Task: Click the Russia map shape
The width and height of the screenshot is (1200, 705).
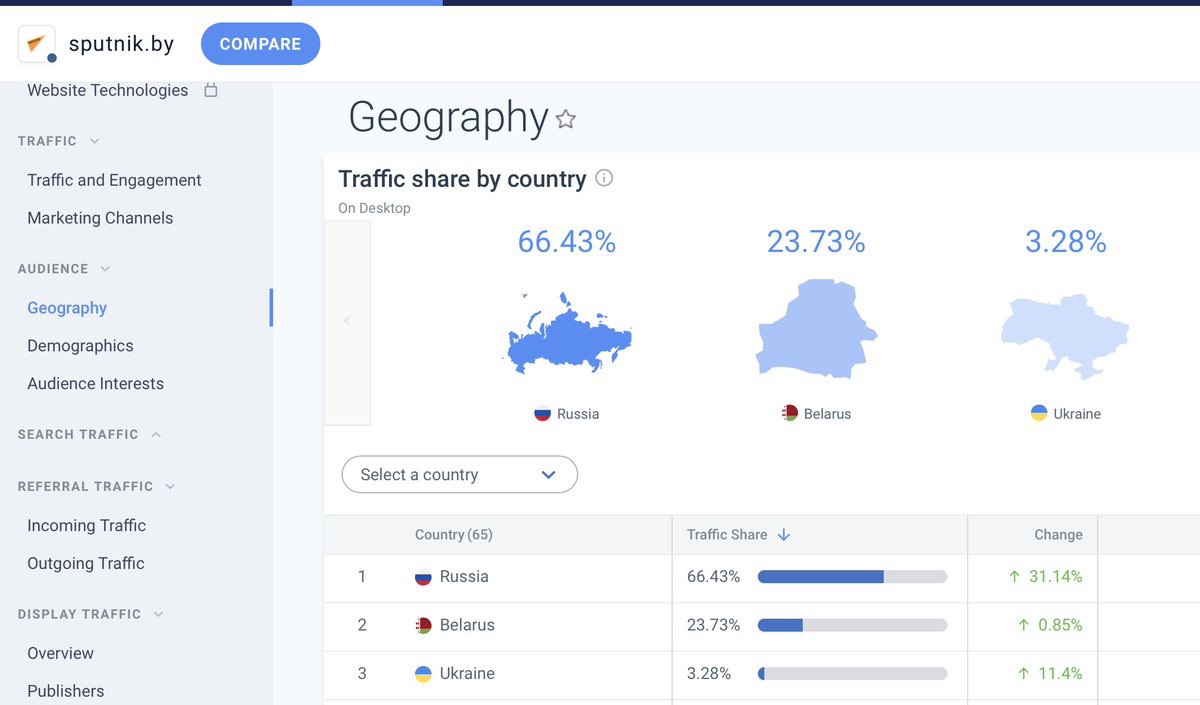Action: [567, 333]
